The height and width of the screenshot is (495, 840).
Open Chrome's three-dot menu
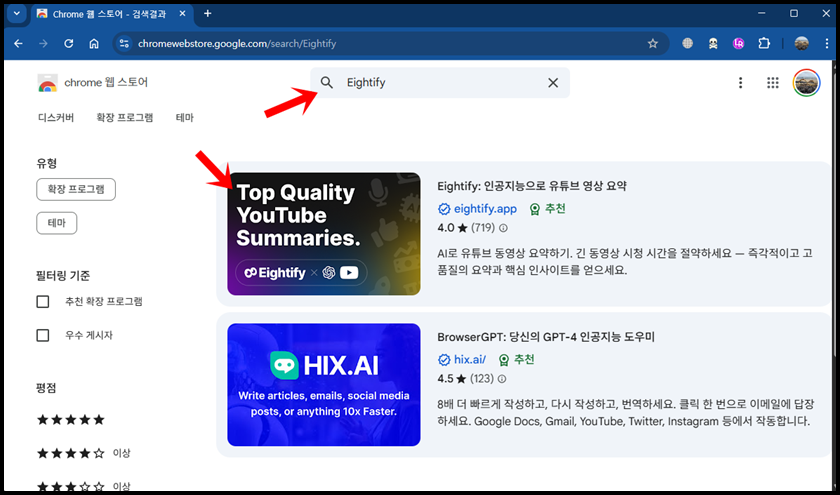click(827, 43)
